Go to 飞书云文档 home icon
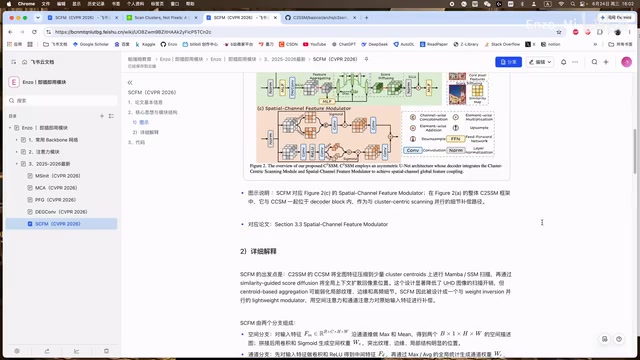Screen dimensions: 640x360 click(x=24, y=62)
